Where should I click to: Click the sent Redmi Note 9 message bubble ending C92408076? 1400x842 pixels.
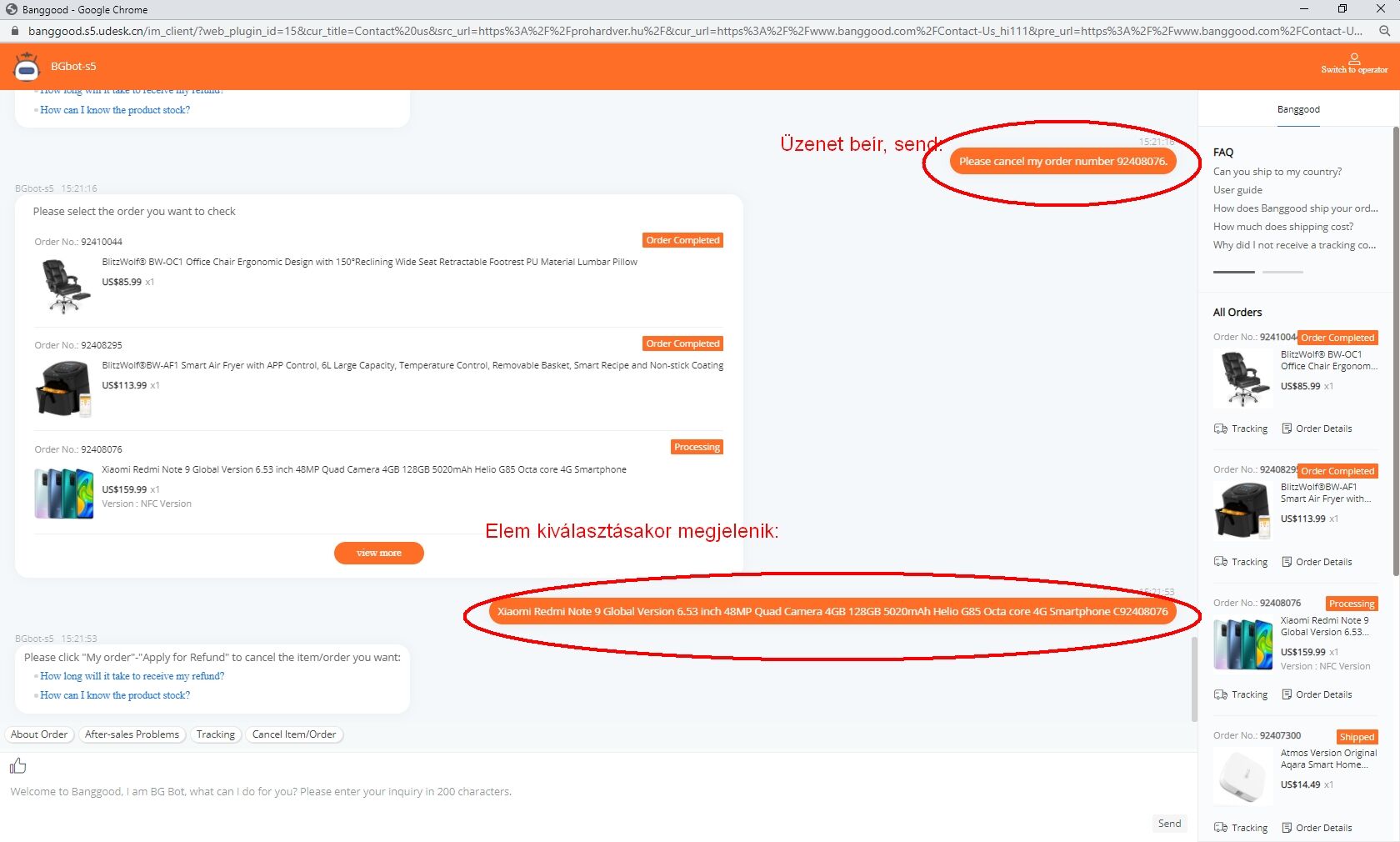coord(832,611)
